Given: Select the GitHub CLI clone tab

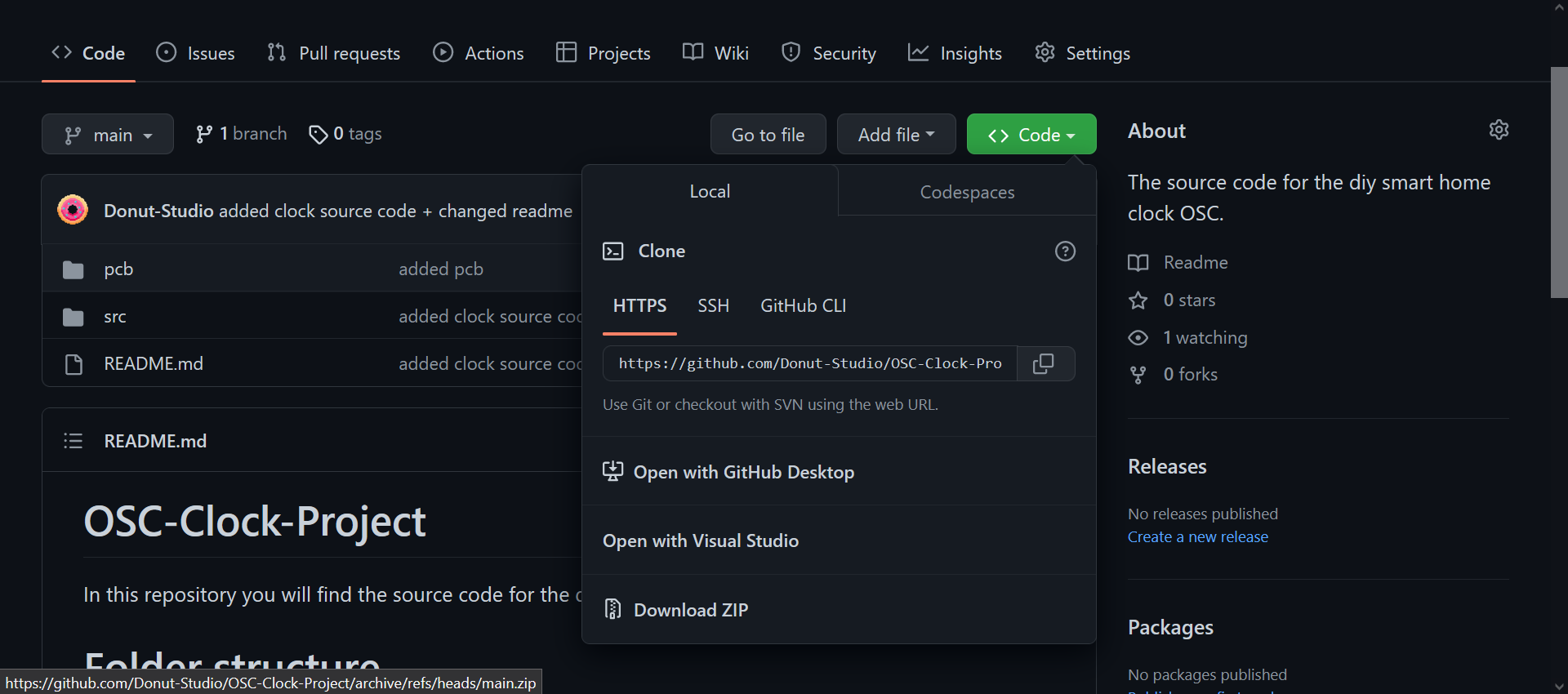Looking at the screenshot, I should coord(803,306).
